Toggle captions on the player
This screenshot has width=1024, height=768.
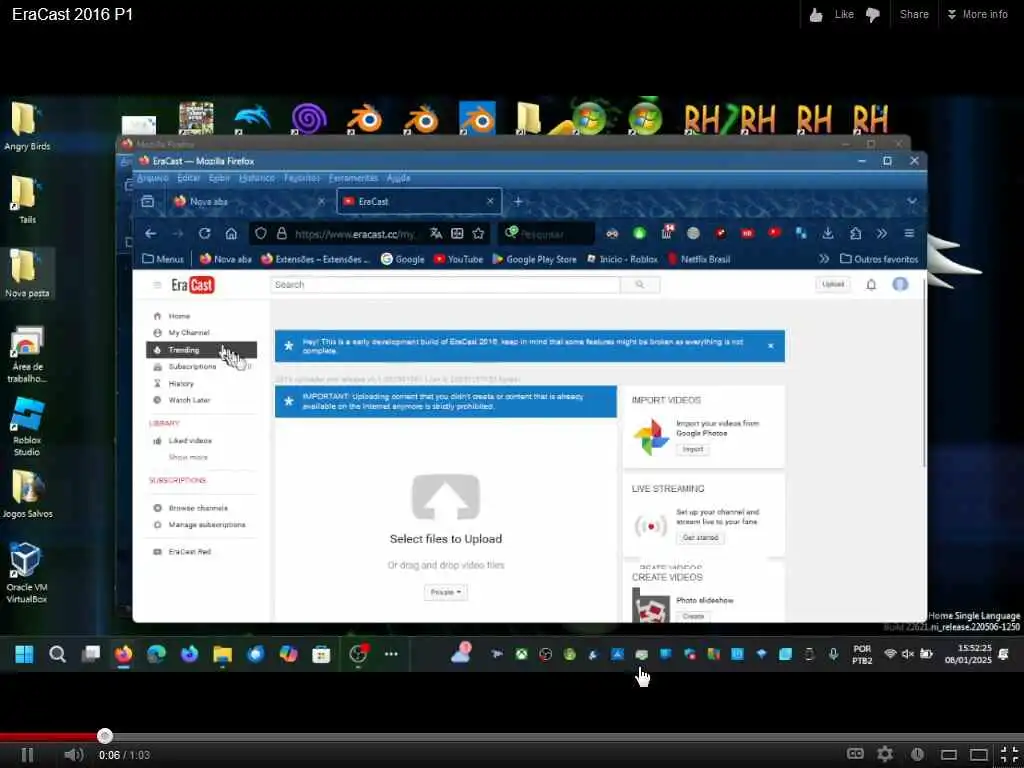point(855,754)
